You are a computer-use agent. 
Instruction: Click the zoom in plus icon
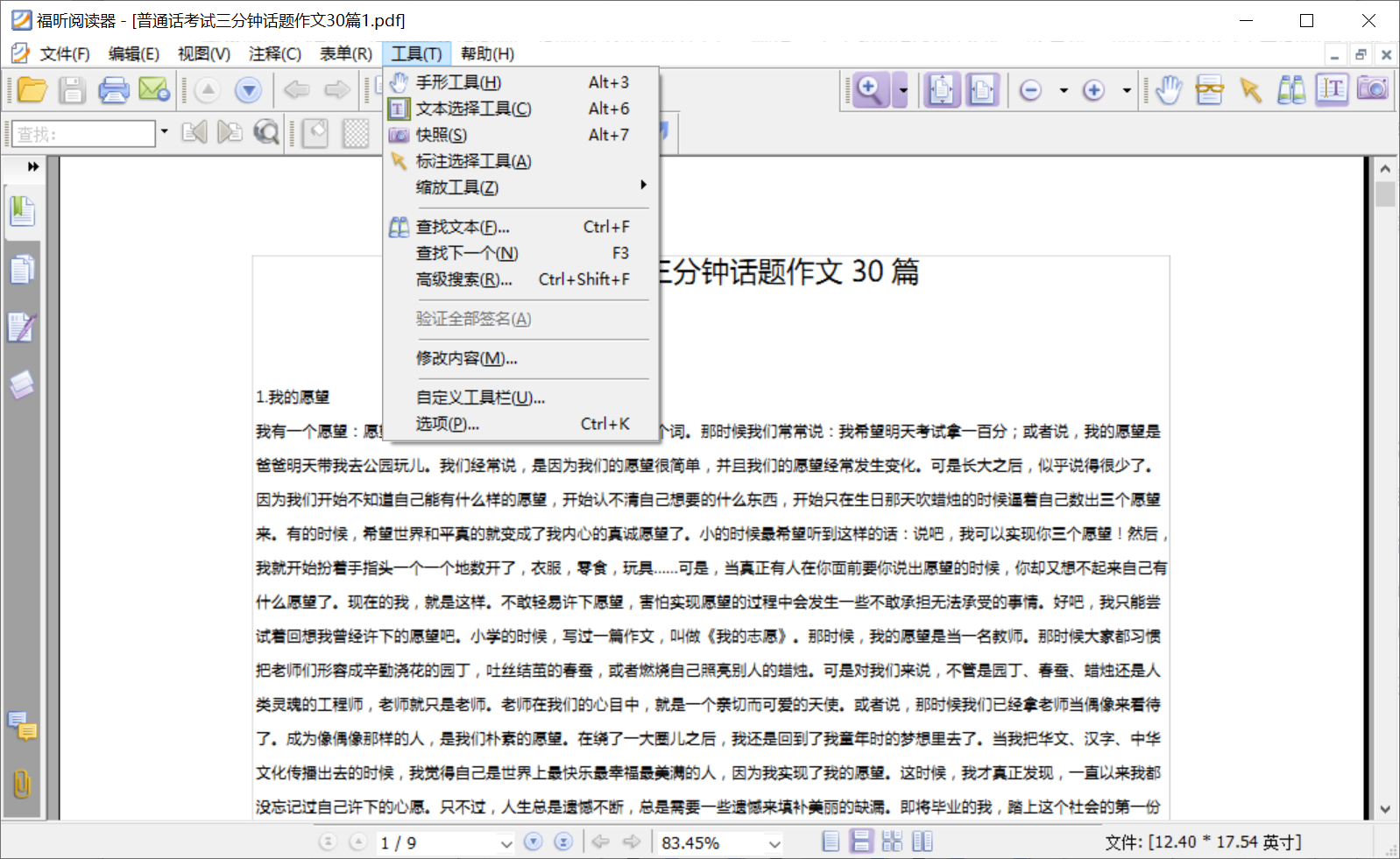pos(1093,90)
